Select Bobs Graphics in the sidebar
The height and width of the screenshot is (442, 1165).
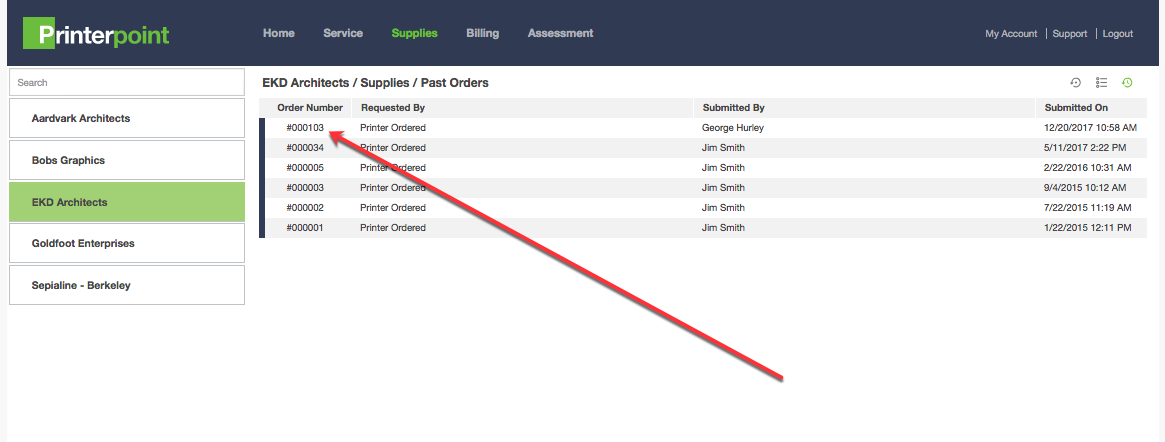click(126, 160)
